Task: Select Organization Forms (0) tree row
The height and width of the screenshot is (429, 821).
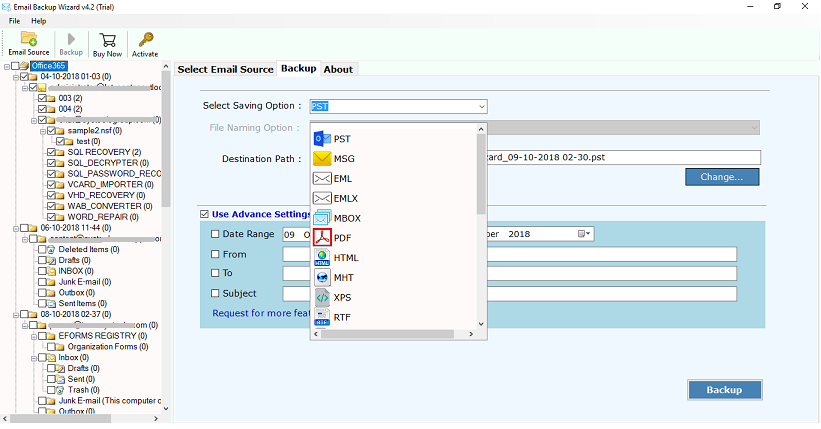Action: 108,347
